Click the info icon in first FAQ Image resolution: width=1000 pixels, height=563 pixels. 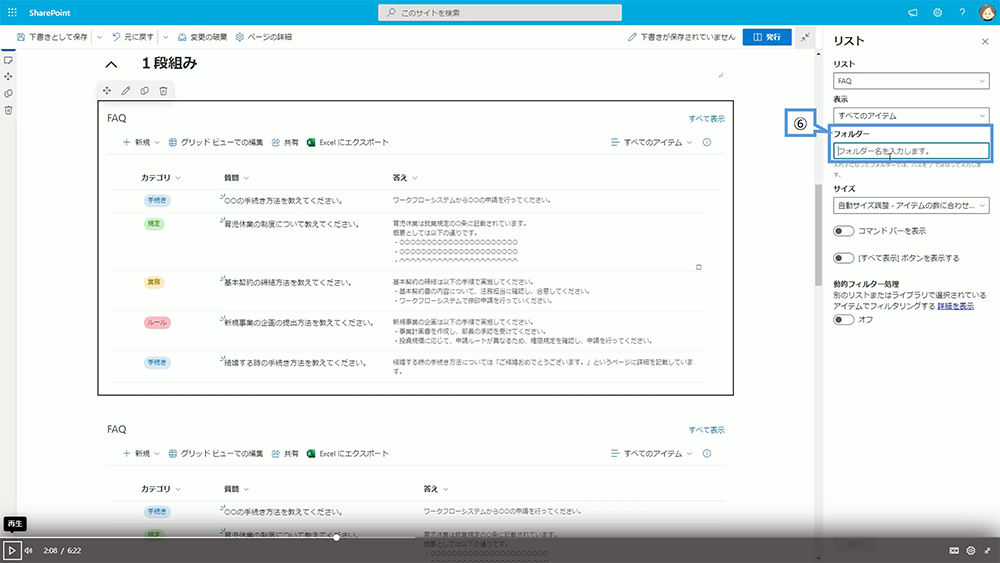707,142
